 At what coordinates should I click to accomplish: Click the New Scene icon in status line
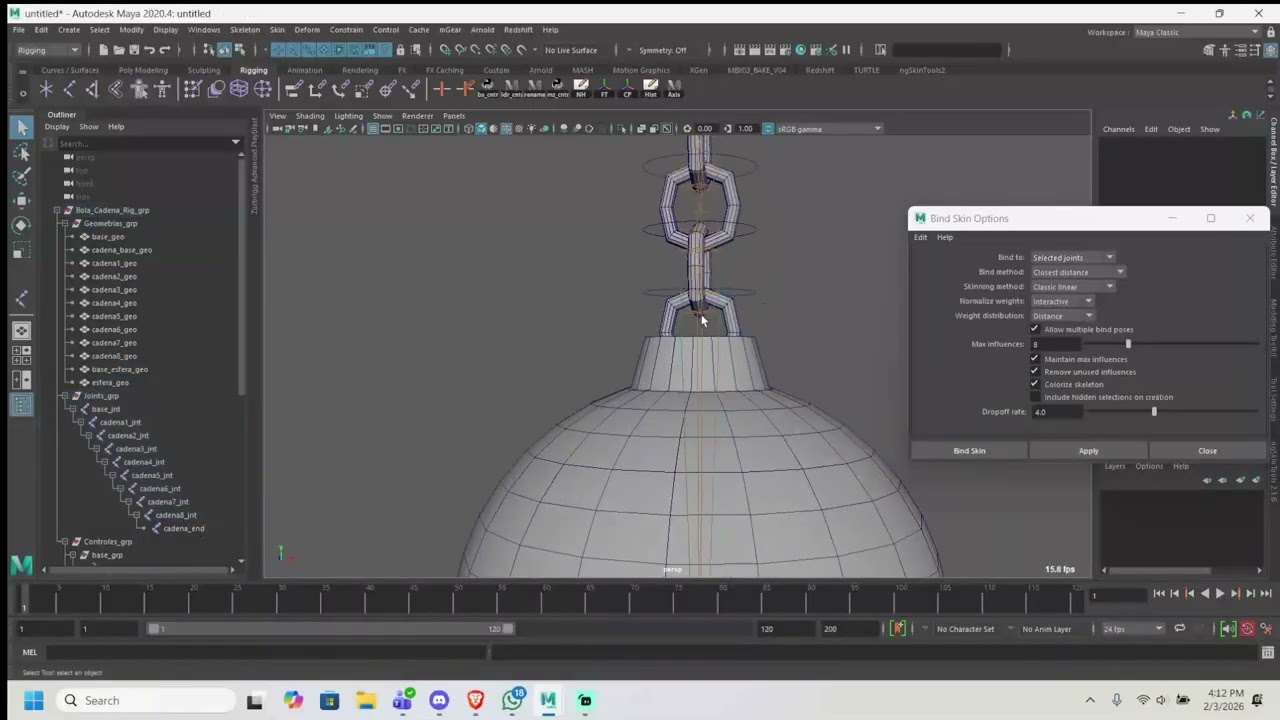pyautogui.click(x=103, y=50)
